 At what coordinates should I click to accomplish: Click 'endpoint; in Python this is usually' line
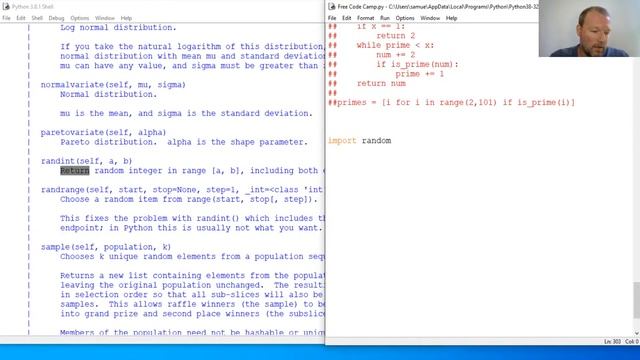[x=191, y=228]
